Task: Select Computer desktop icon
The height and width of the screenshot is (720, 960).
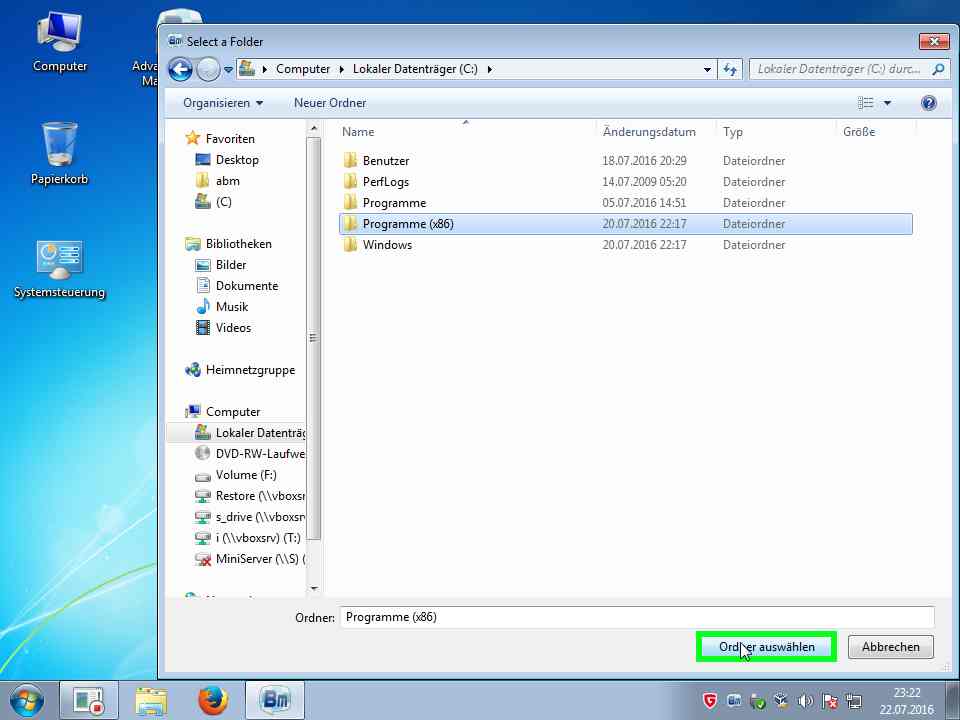Action: click(x=59, y=42)
